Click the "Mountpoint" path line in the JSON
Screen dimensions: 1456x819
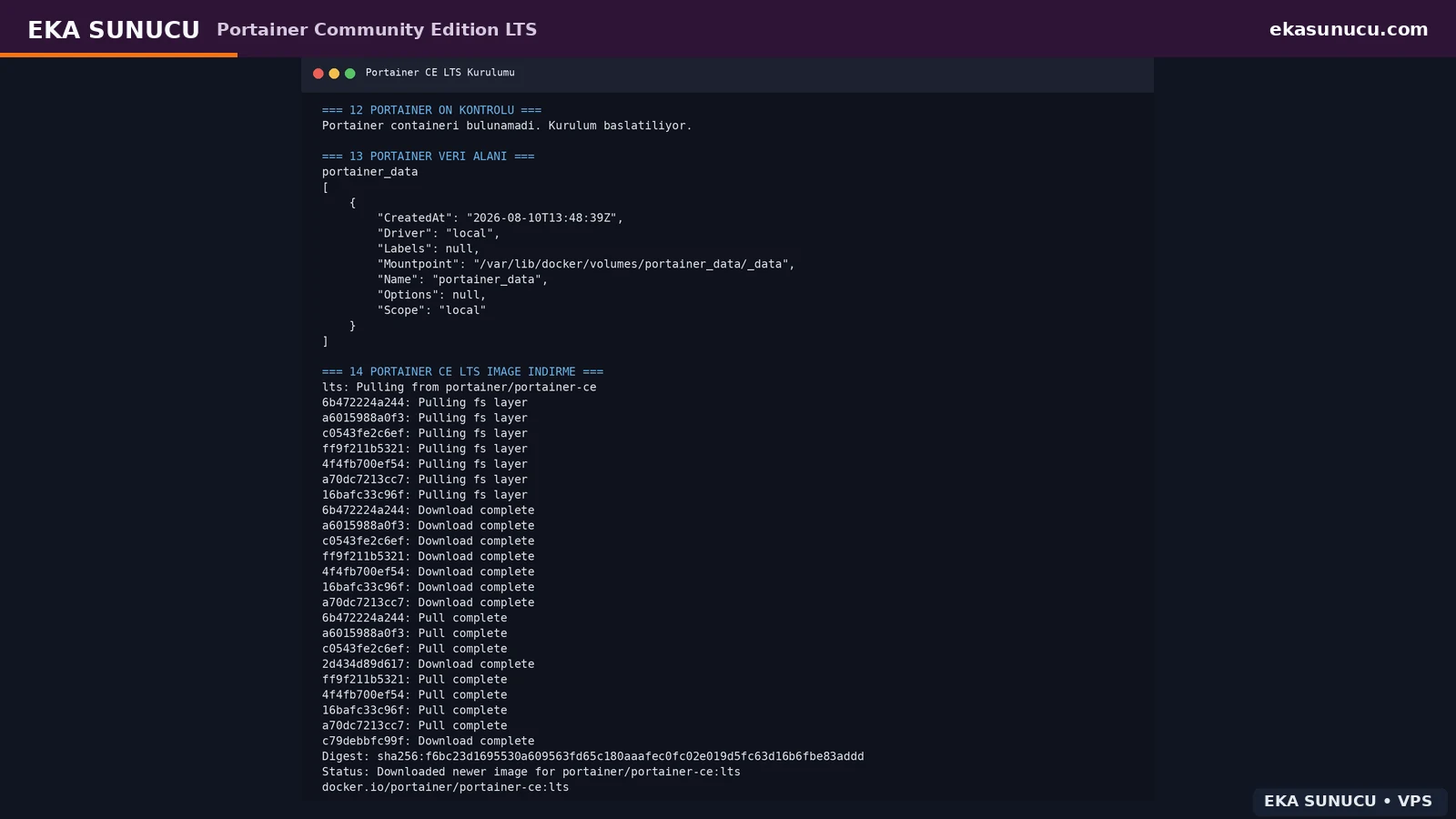point(586,265)
